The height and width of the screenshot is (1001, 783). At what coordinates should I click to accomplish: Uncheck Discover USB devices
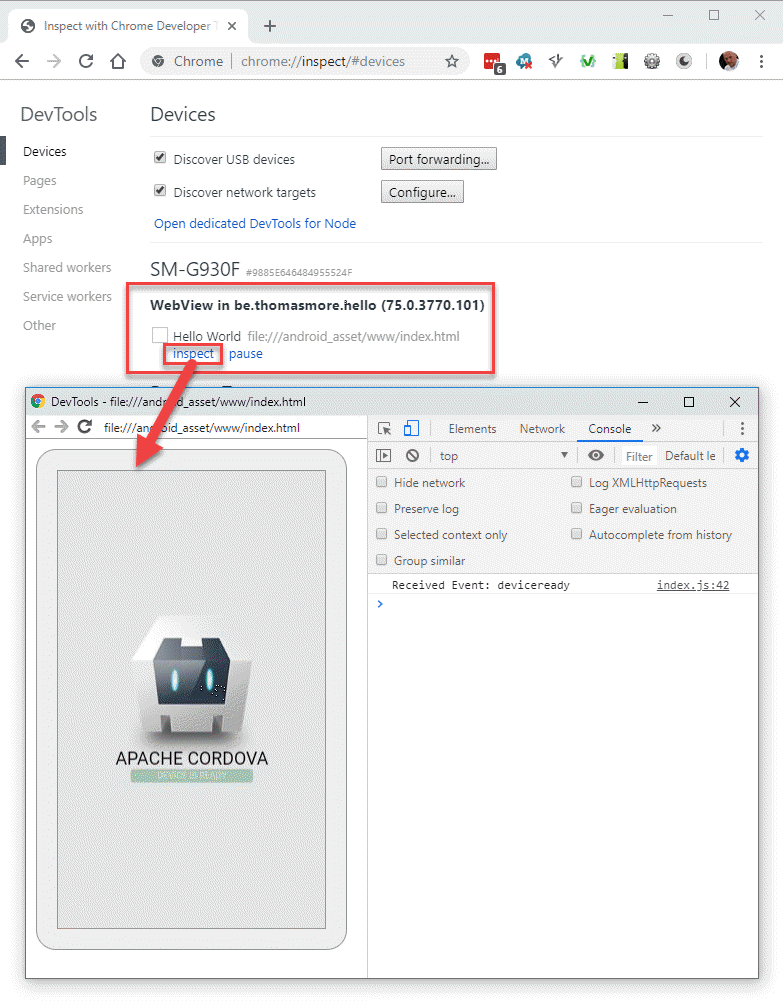pyautogui.click(x=160, y=158)
